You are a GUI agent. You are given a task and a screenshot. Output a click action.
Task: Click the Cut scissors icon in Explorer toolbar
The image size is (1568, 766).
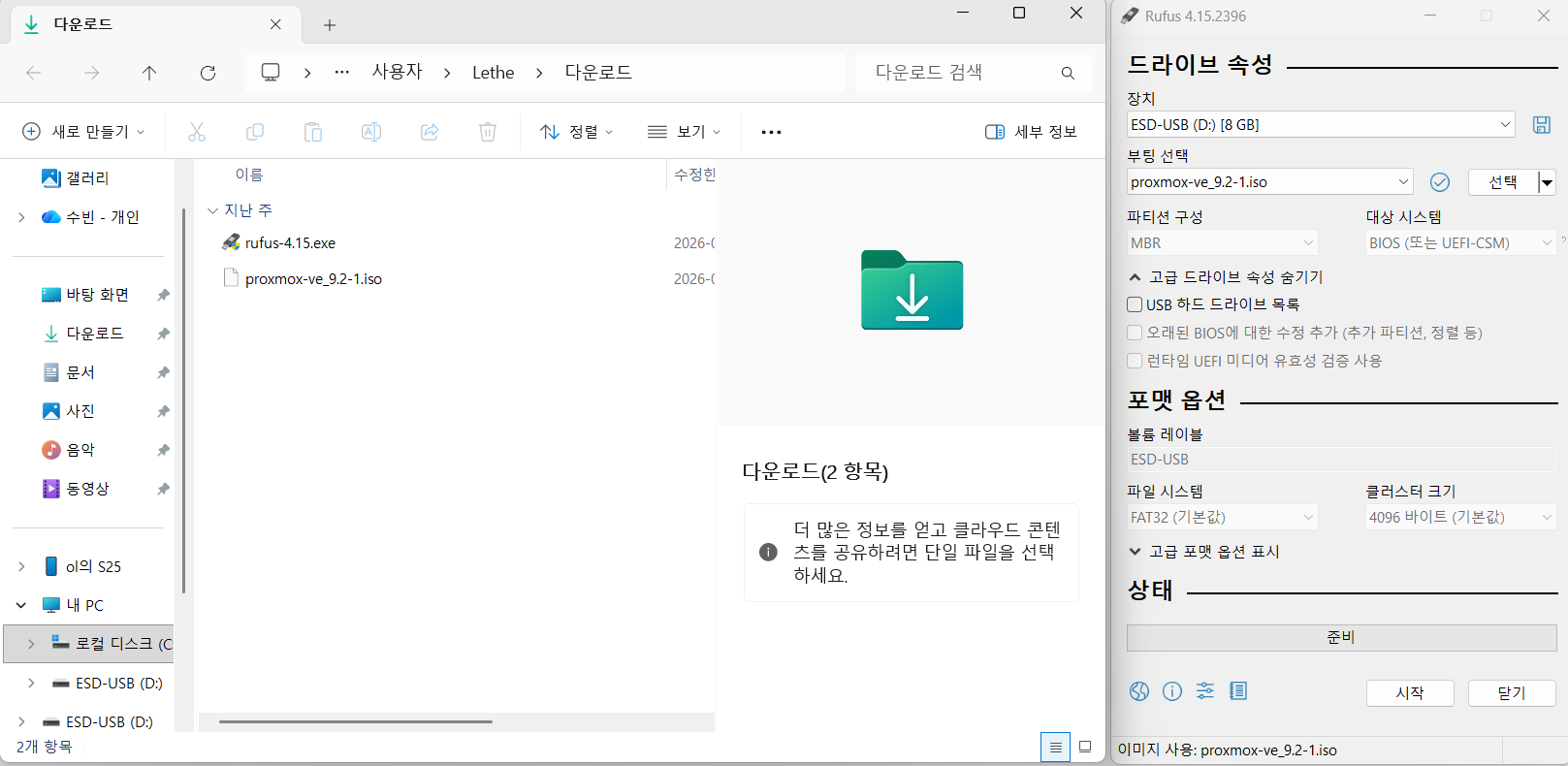(197, 132)
